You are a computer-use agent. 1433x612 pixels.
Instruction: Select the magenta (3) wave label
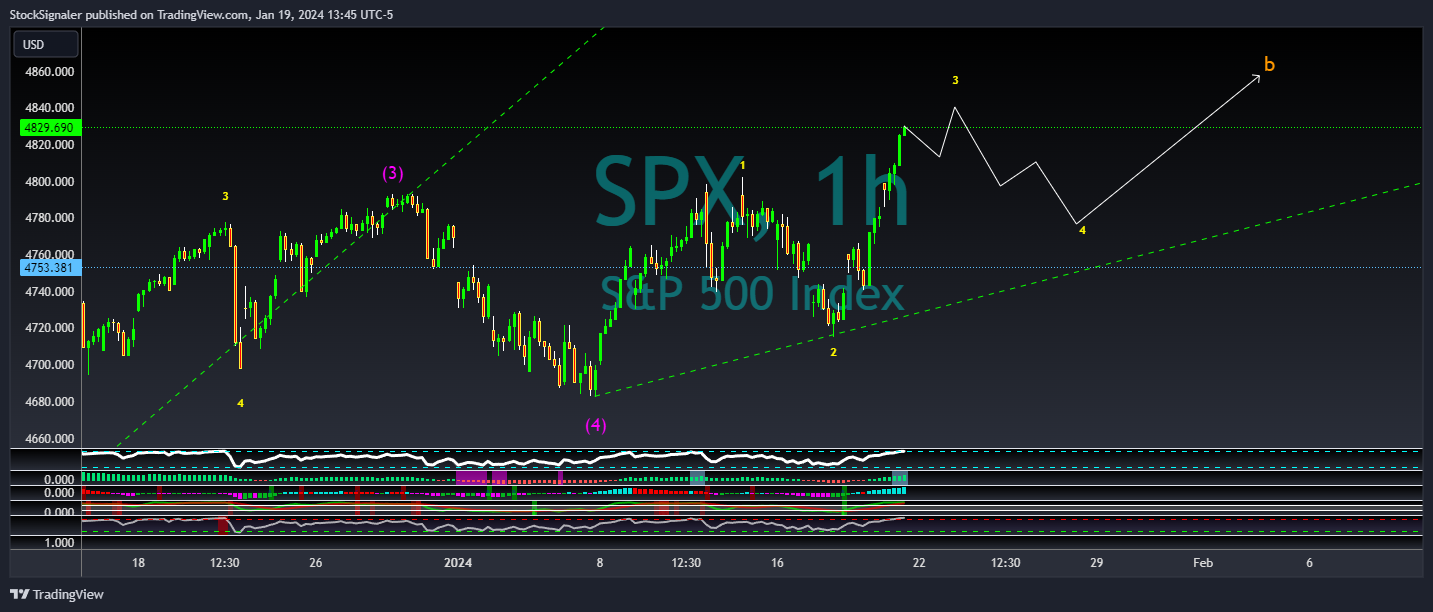coord(392,173)
